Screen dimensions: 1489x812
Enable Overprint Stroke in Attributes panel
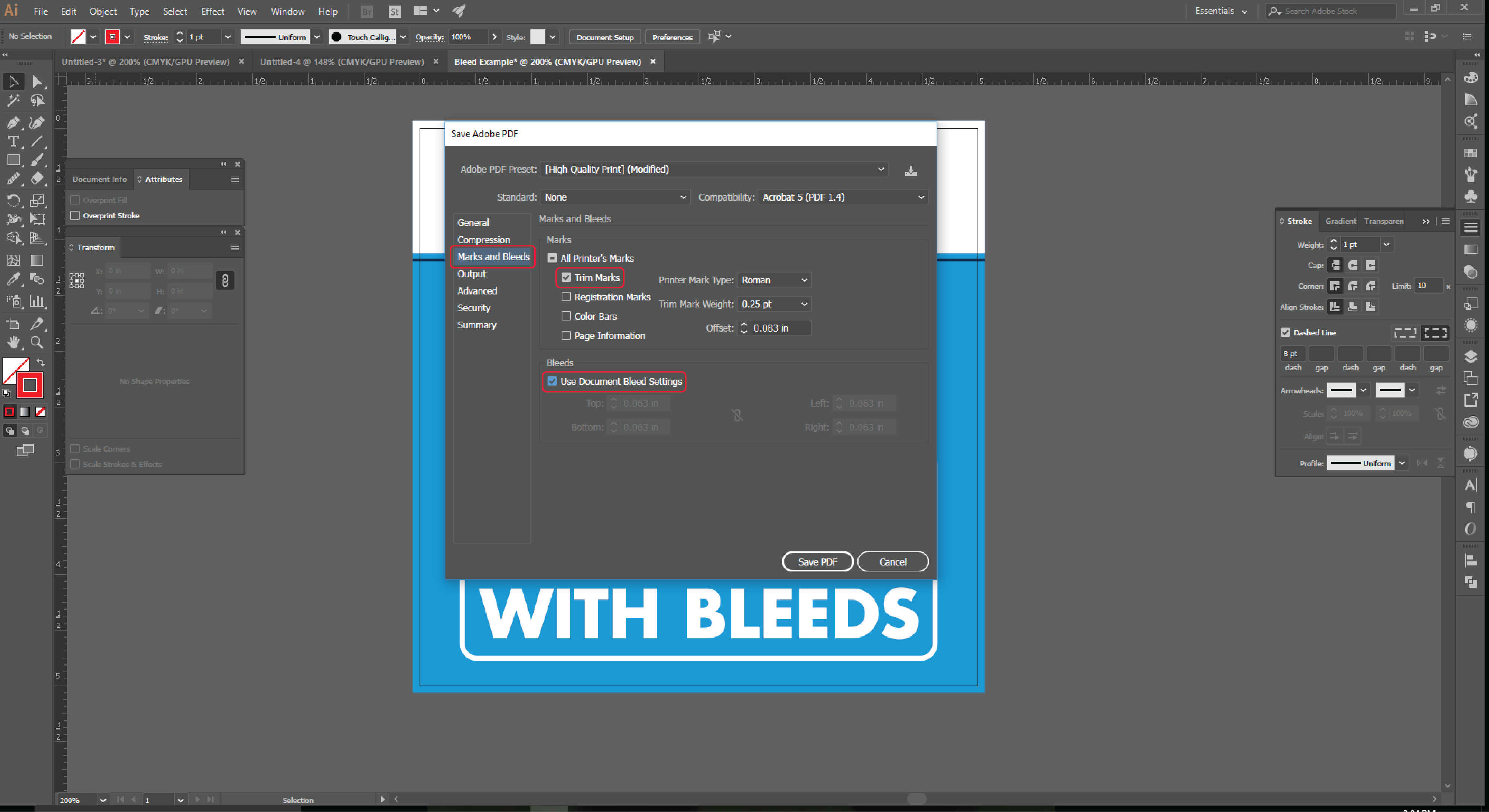[x=75, y=216]
